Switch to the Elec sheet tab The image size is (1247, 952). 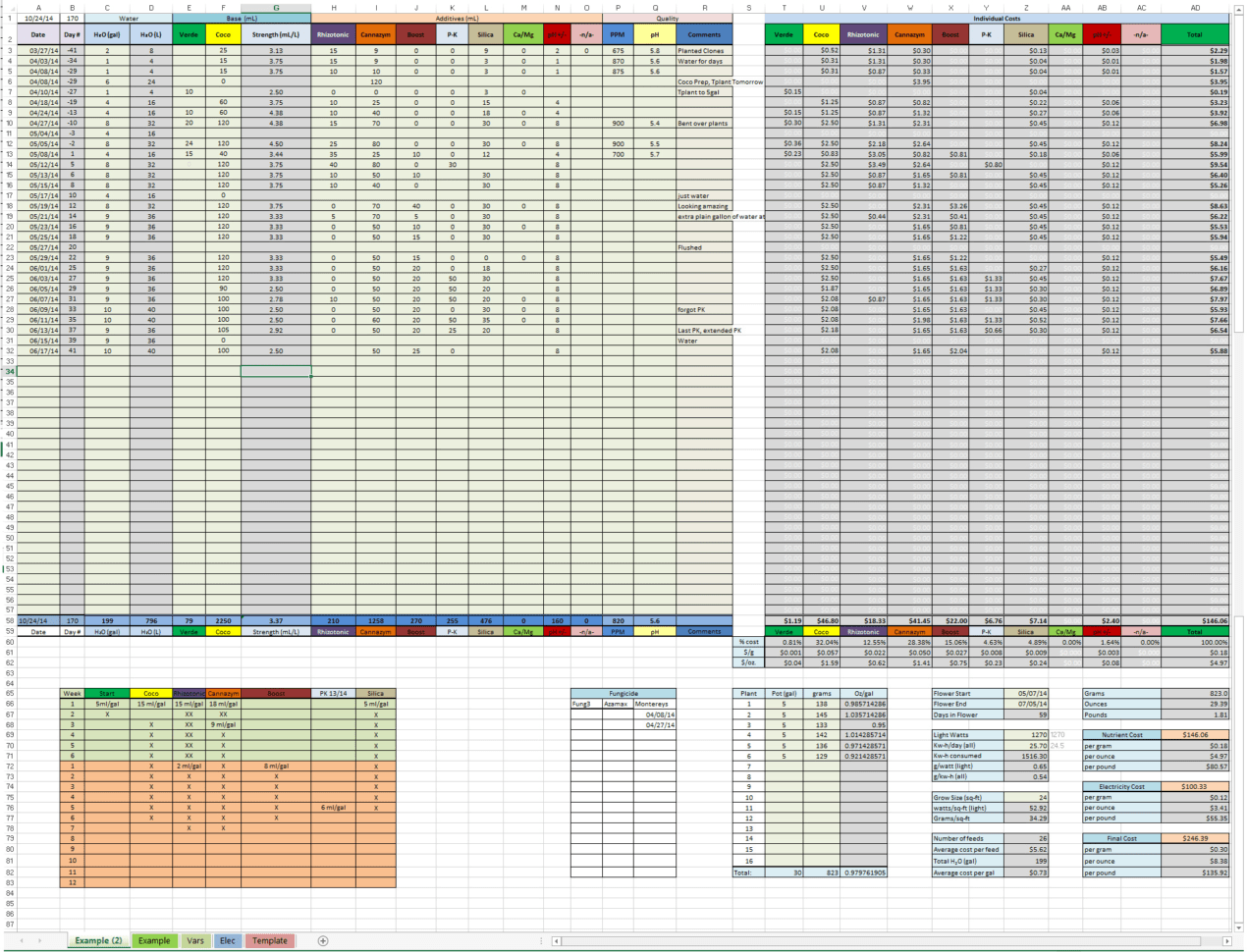pos(228,940)
